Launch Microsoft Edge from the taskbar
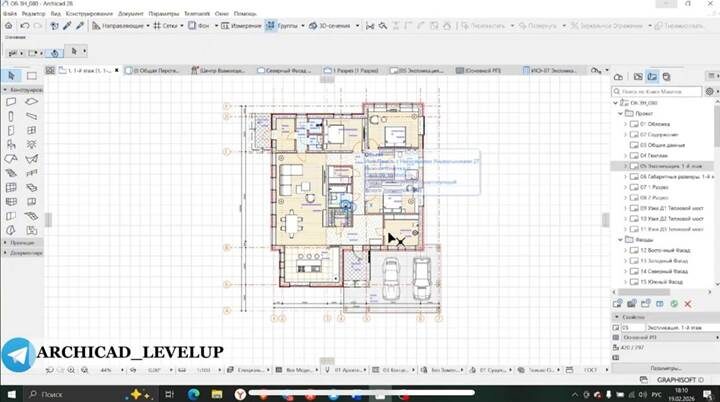The image size is (720, 402). click(x=194, y=394)
